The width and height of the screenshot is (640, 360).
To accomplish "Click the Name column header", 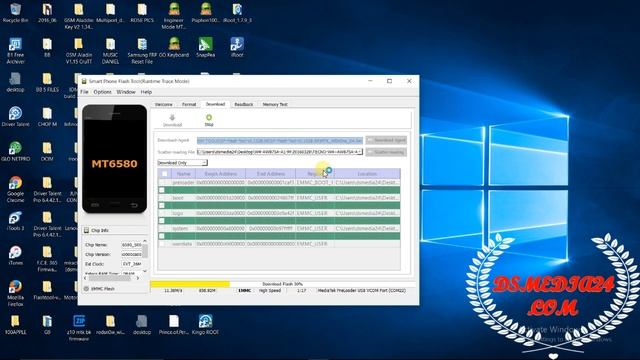I will [183, 174].
